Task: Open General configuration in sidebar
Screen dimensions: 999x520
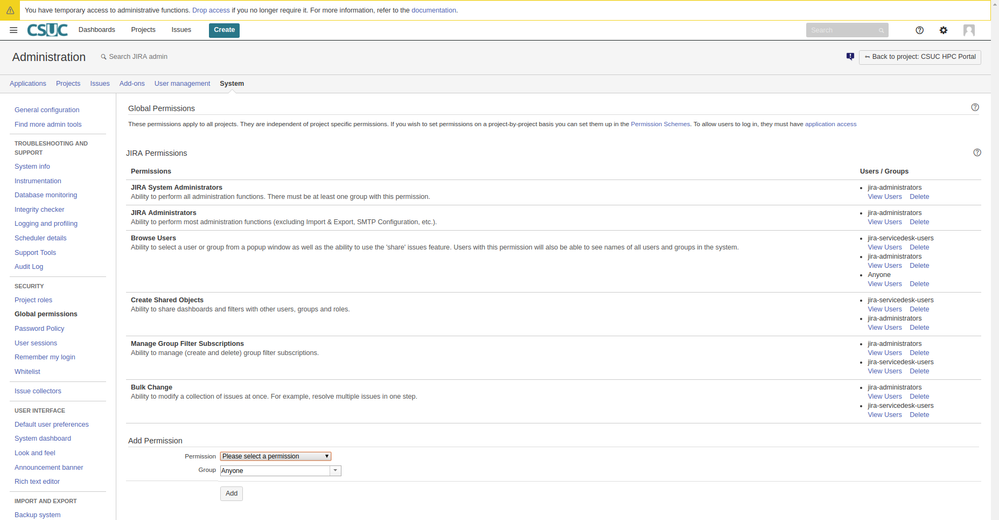Action: tap(47, 110)
